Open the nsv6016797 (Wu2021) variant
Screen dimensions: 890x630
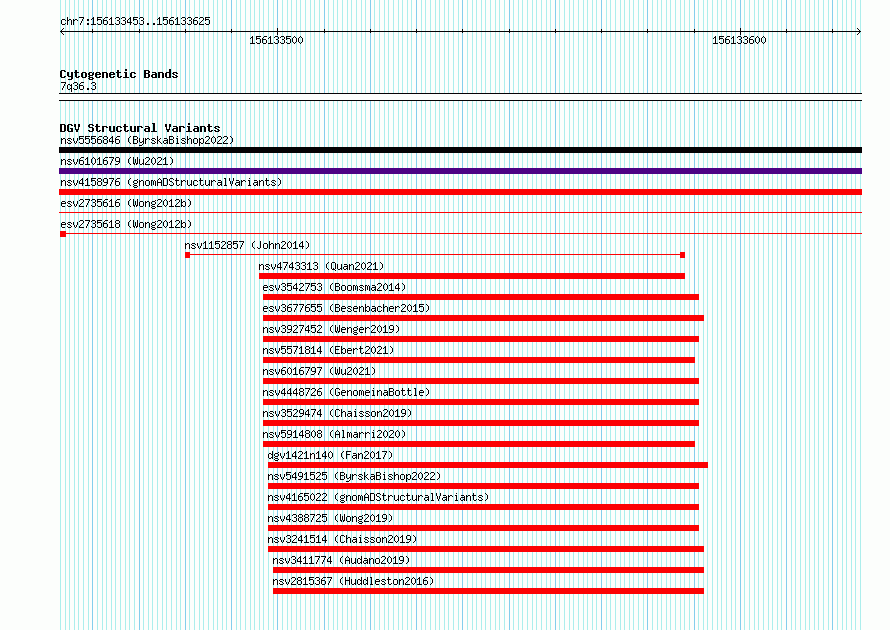point(319,371)
